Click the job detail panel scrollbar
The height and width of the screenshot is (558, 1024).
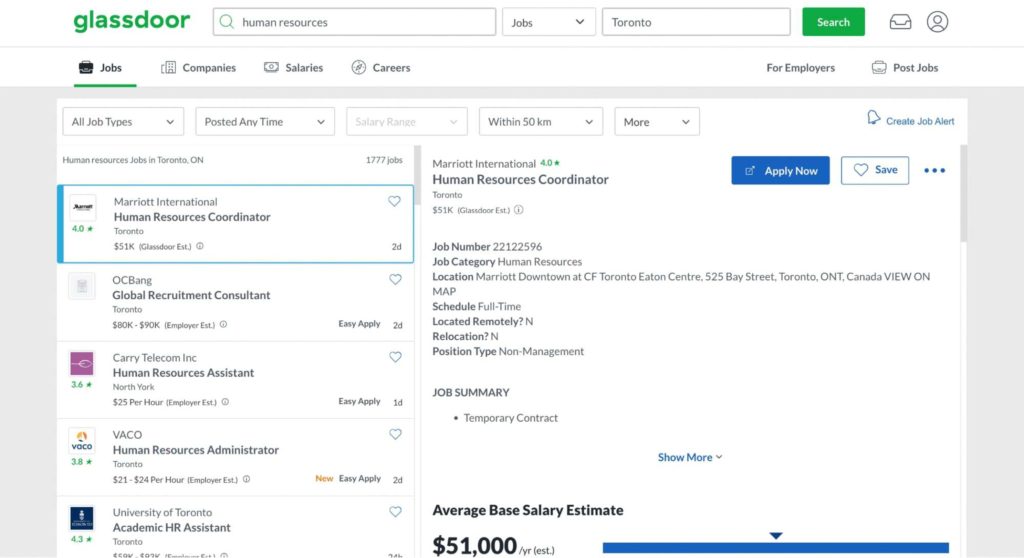pyautogui.click(x=963, y=193)
